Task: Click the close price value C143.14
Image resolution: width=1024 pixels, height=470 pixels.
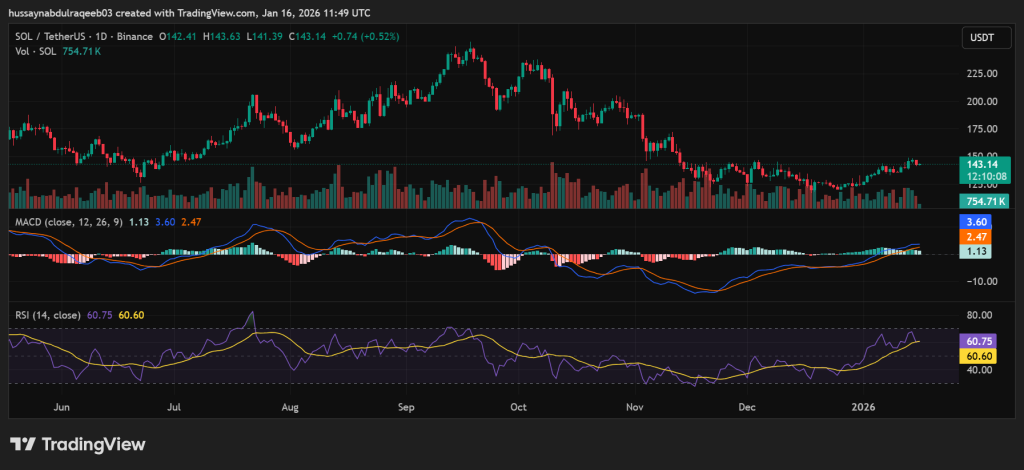Action: coord(280,36)
